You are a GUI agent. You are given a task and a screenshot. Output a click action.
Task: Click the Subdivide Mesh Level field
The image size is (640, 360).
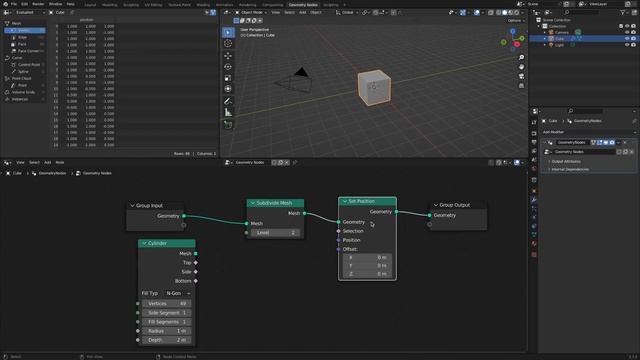pos(276,233)
